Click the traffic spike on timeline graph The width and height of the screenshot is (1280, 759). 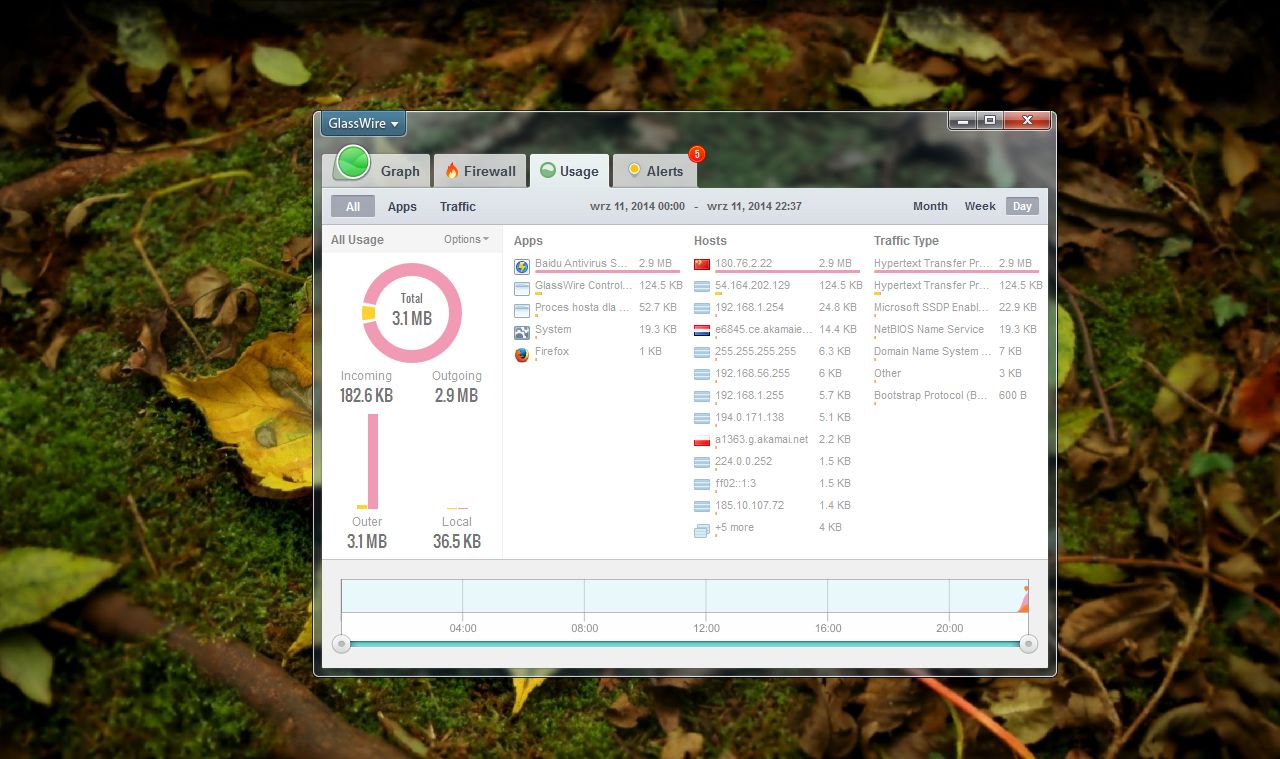pyautogui.click(x=1024, y=599)
